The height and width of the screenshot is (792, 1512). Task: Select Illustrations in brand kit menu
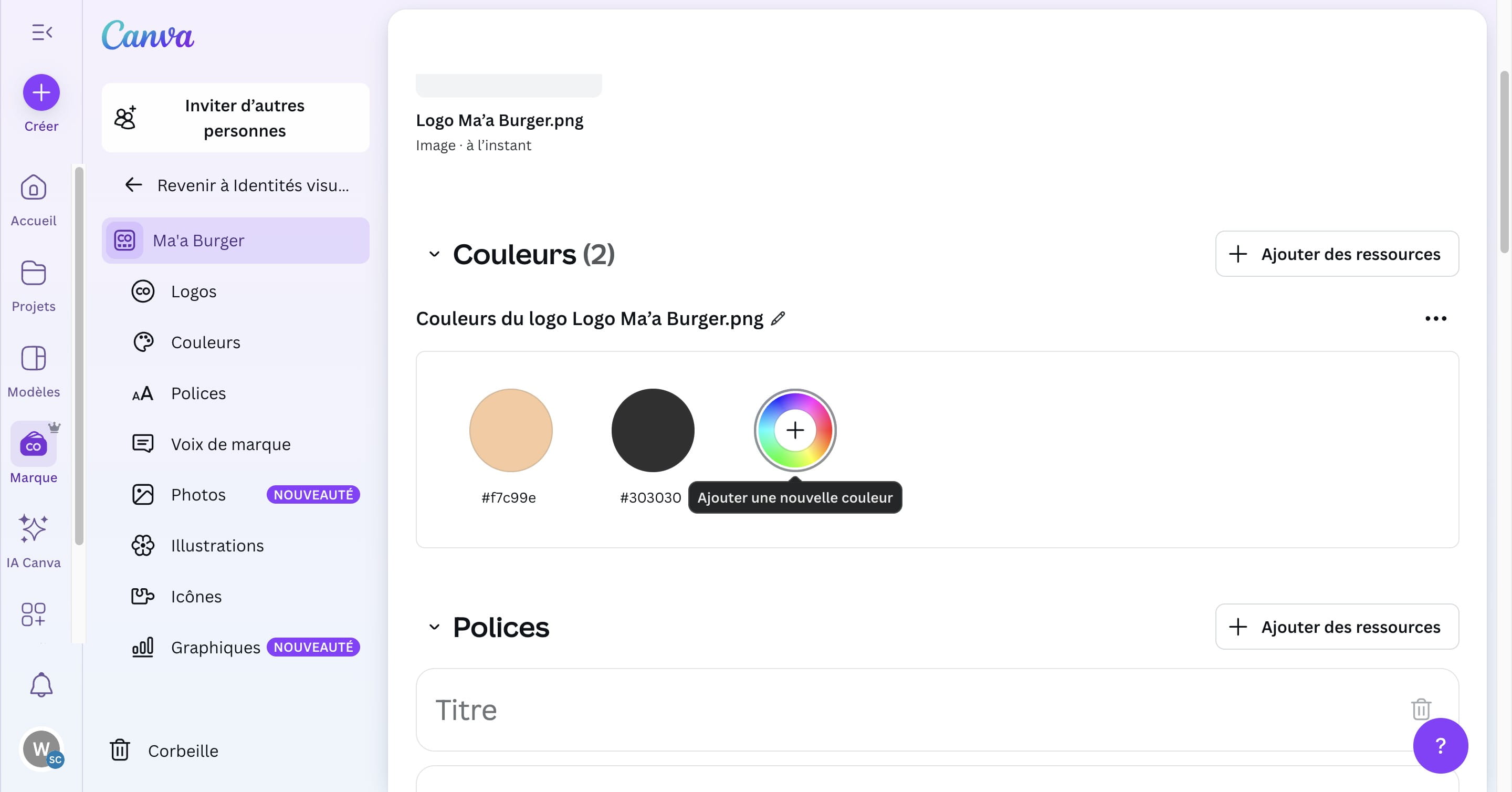[217, 545]
